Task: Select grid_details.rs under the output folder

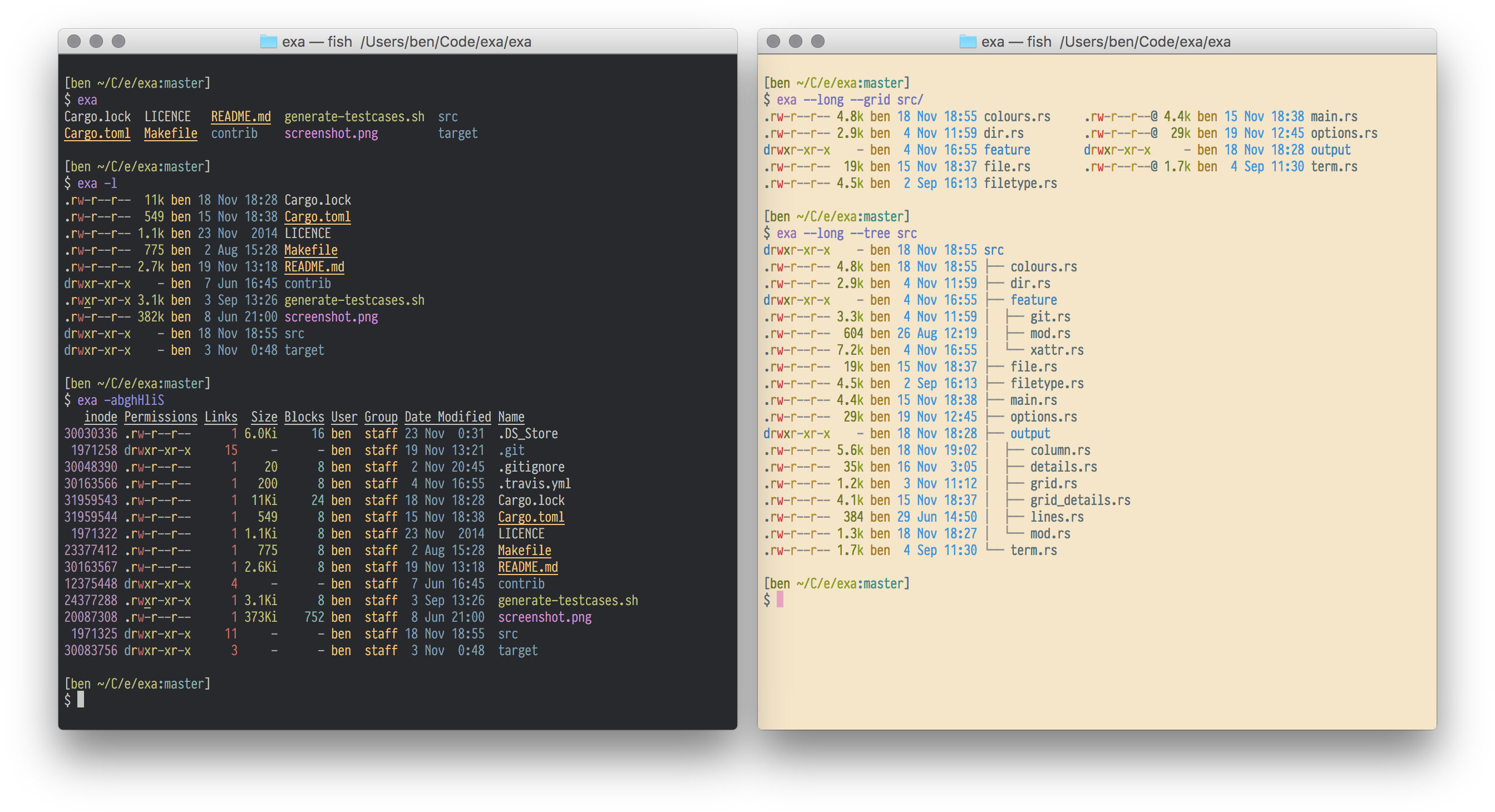Action: tap(1080, 499)
